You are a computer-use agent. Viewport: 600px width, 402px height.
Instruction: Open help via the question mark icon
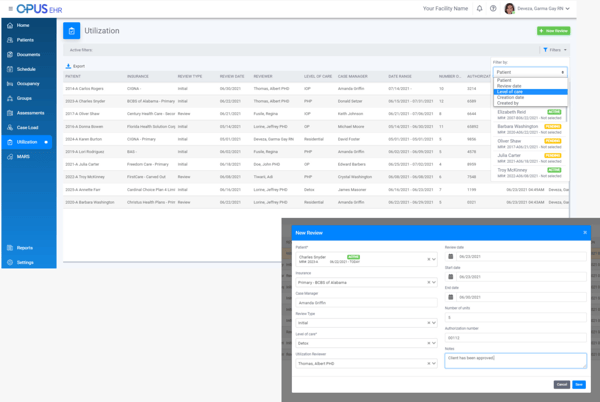coord(493,8)
